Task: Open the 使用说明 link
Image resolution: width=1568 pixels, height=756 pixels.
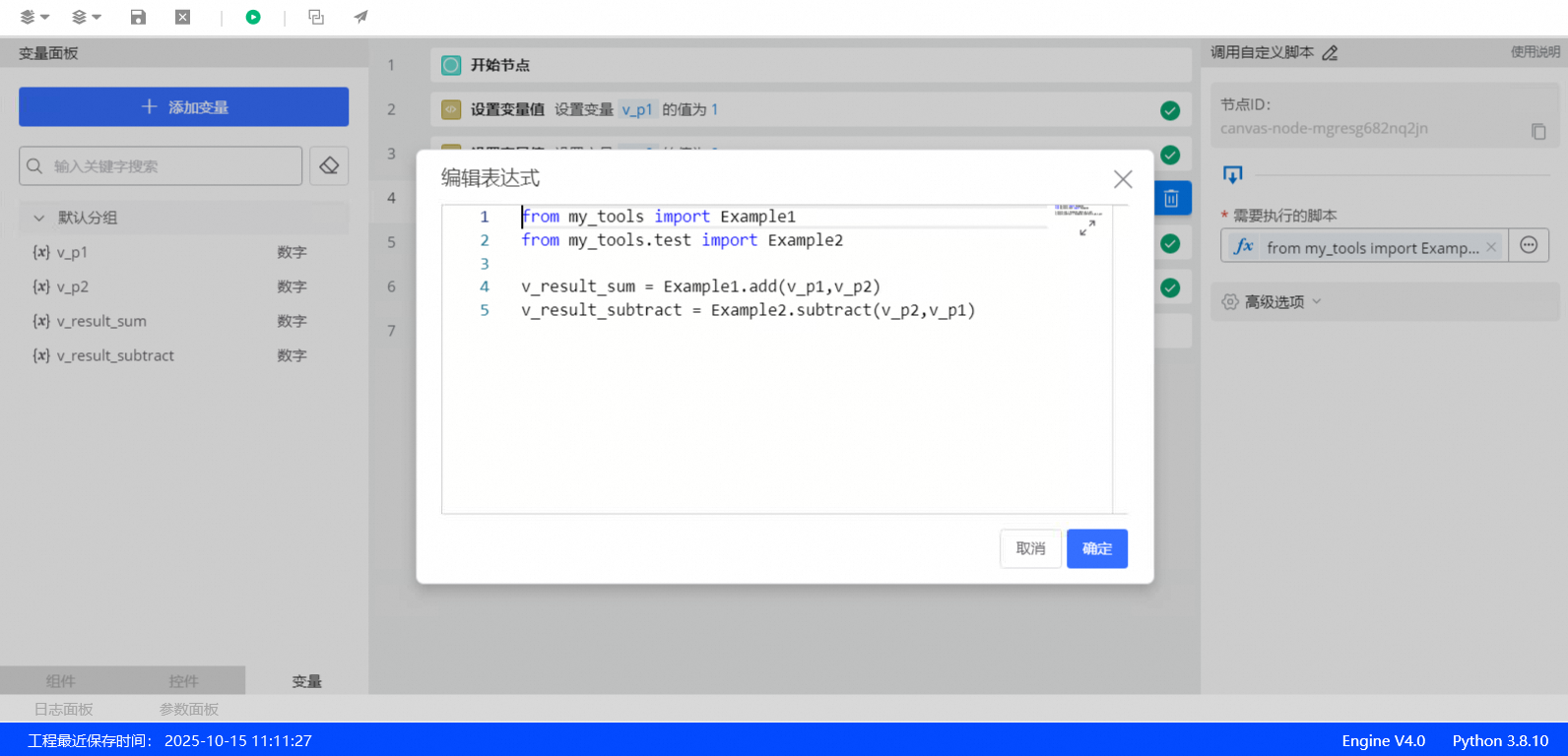Action: coord(1535,52)
